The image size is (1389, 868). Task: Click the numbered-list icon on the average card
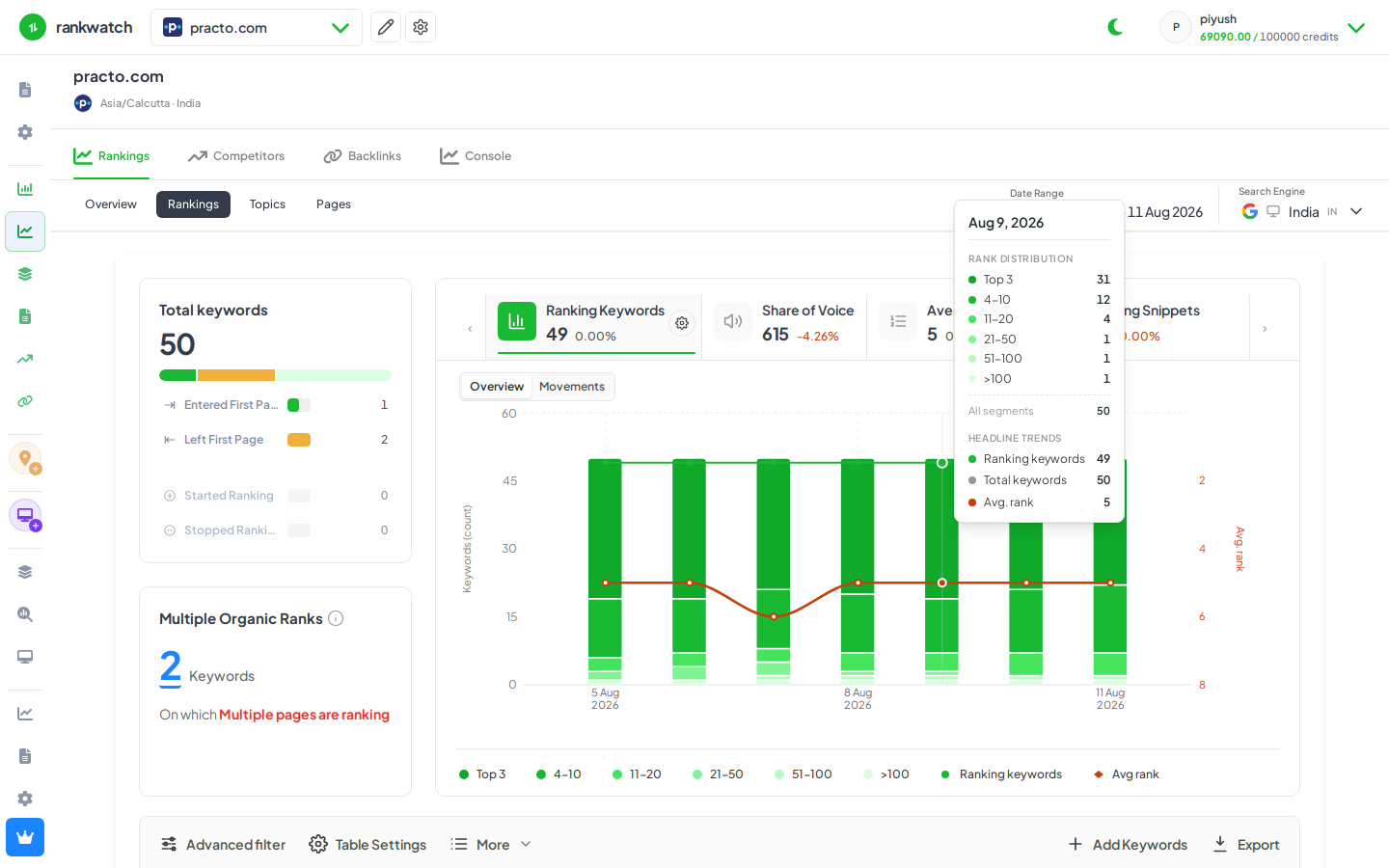[898, 321]
